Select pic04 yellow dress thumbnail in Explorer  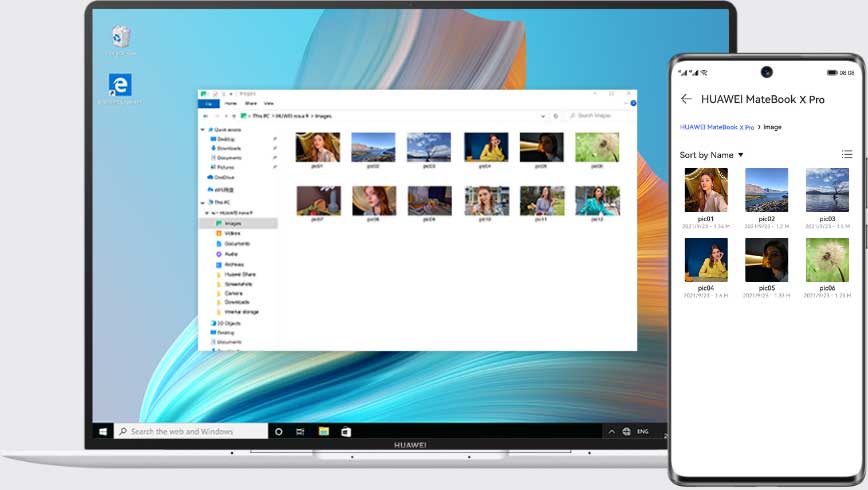click(x=486, y=149)
